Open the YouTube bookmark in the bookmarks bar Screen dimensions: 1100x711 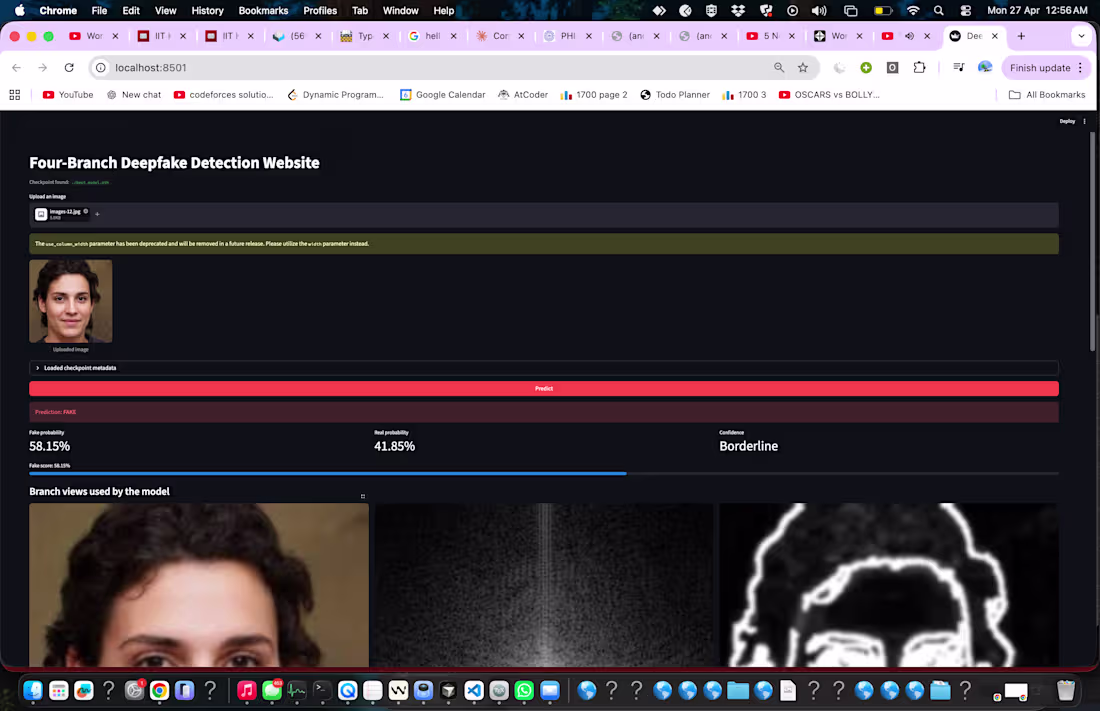[x=67, y=94]
